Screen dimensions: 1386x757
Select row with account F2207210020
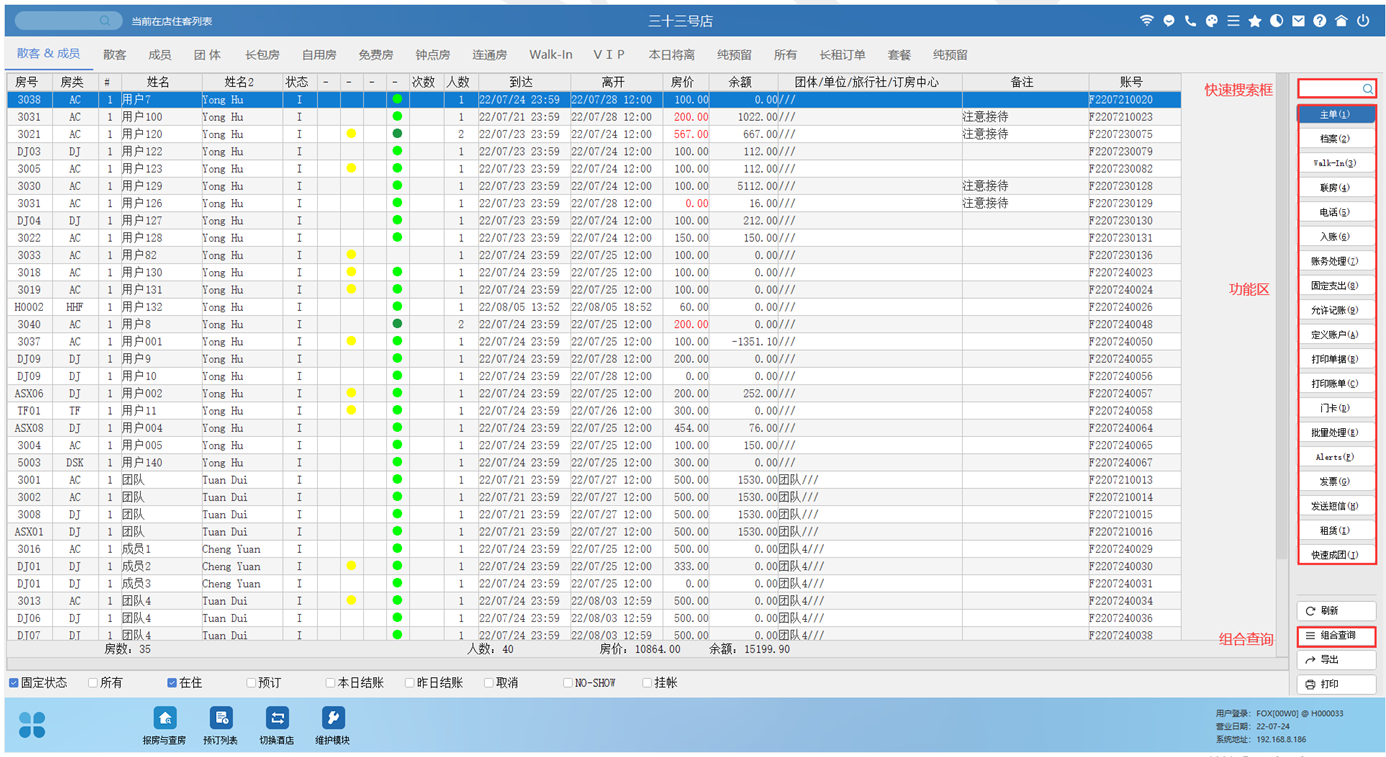pos(594,100)
